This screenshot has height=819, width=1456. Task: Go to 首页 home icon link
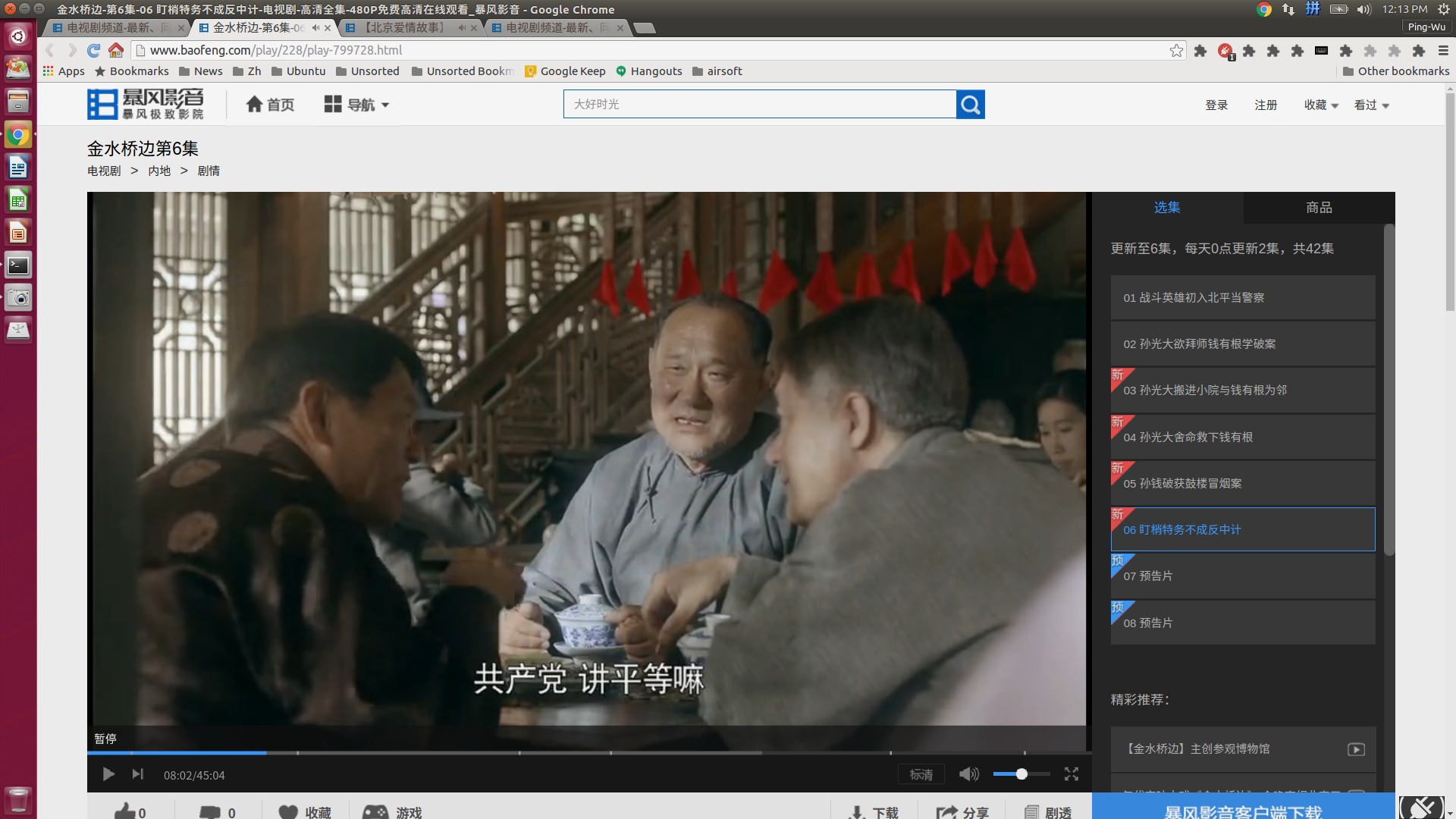[x=270, y=105]
